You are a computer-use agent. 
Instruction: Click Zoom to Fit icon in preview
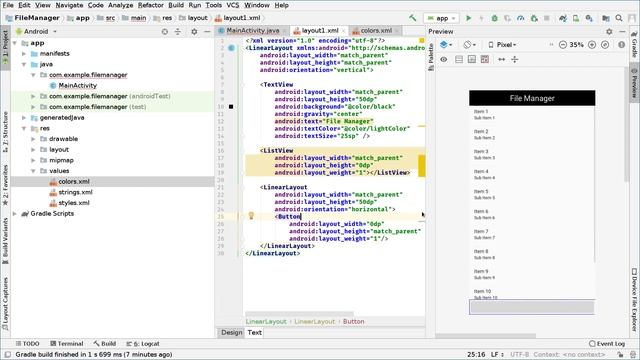pyautogui.click(x=605, y=45)
